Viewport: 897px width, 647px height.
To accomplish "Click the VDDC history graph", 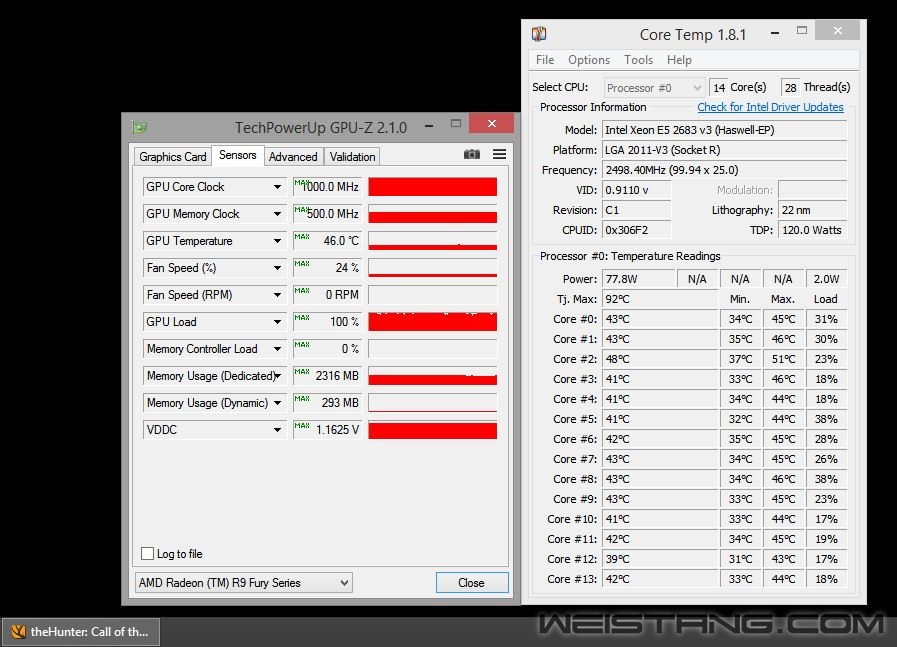I will point(432,430).
